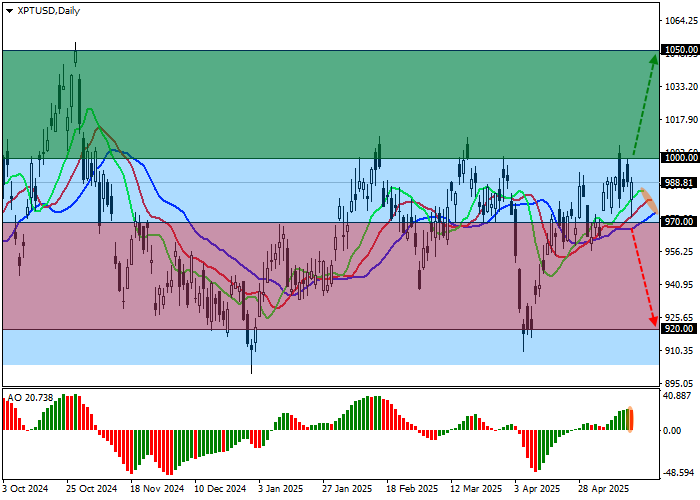Click the AO 20.738 indicator label
The height and width of the screenshot is (500, 700).
coord(30,397)
